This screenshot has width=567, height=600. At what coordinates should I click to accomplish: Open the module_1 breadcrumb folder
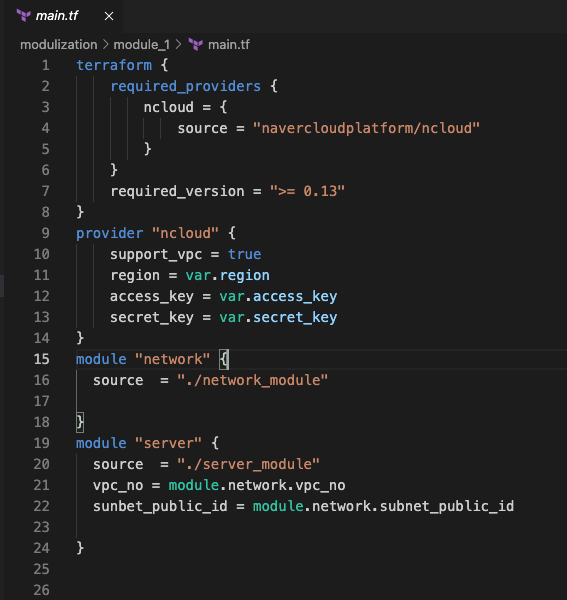142,45
